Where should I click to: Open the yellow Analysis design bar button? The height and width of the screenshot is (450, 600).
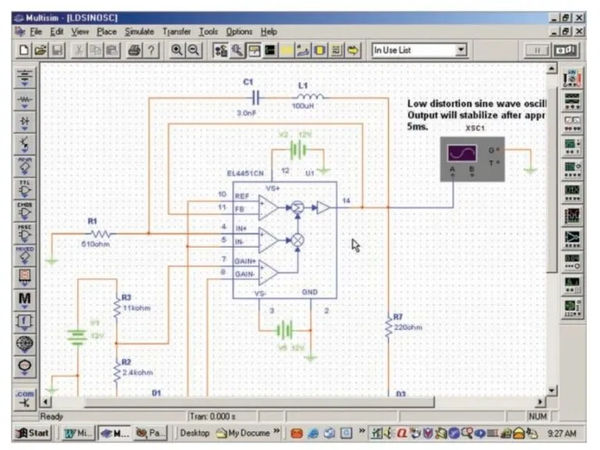(x=287, y=50)
